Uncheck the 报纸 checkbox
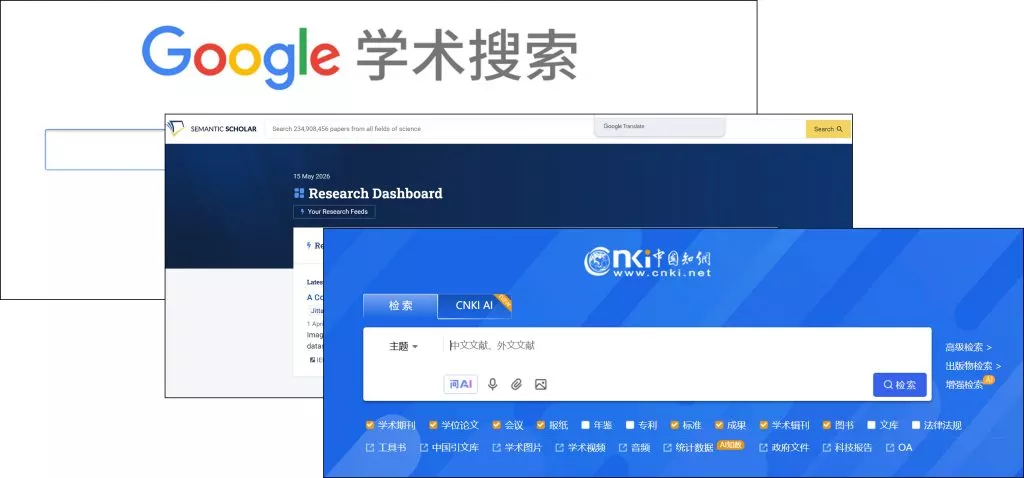Image resolution: width=1024 pixels, height=478 pixels. tap(541, 425)
